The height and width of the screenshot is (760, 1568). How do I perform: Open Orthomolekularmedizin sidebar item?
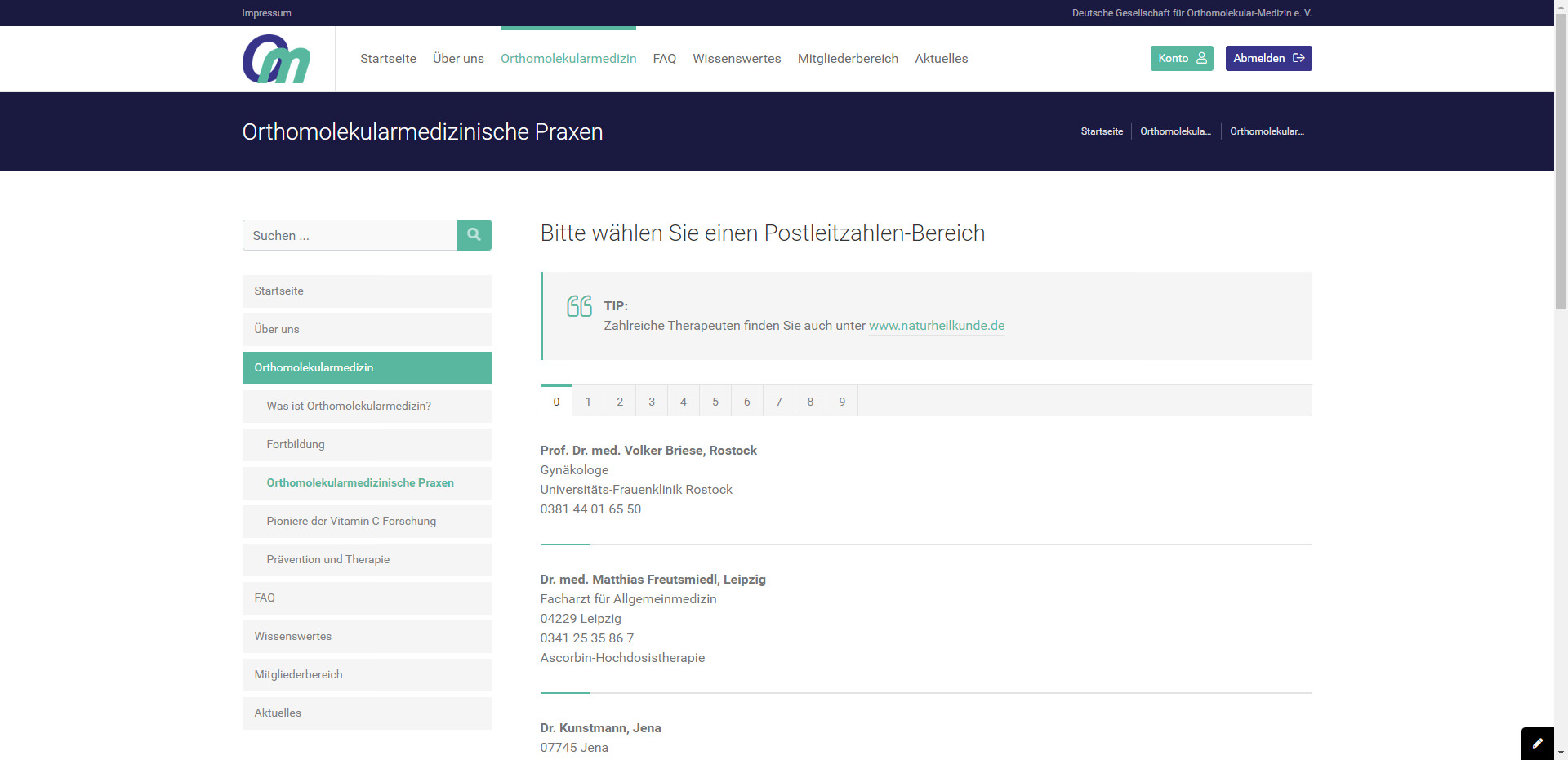pyautogui.click(x=367, y=367)
